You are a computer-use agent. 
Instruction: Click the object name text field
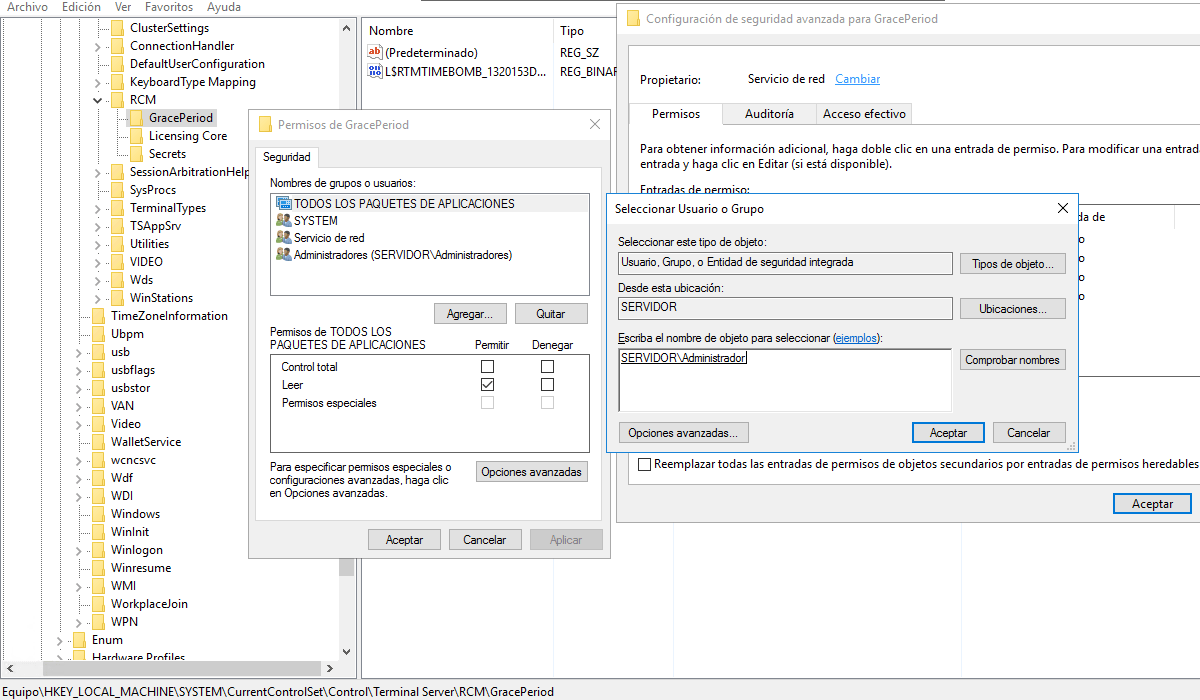click(x=784, y=380)
